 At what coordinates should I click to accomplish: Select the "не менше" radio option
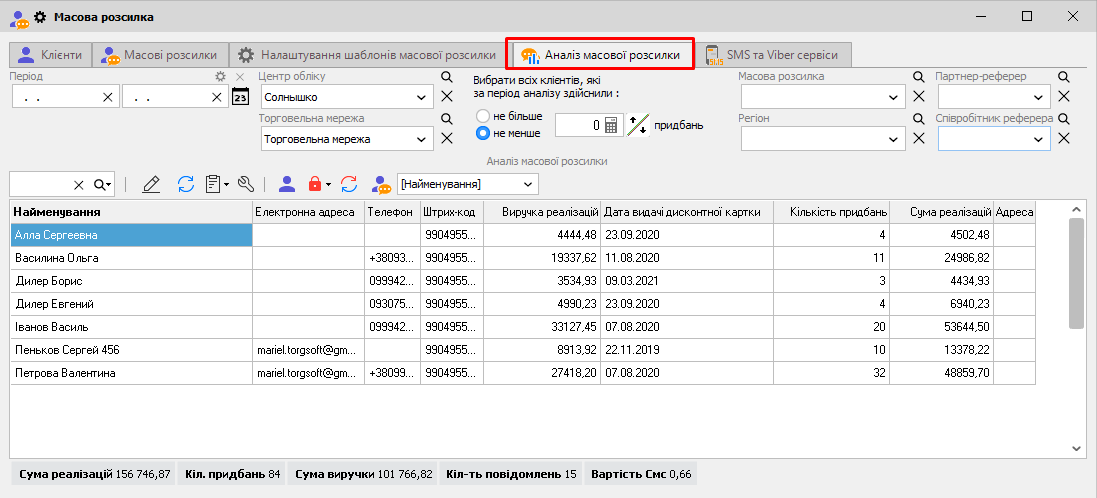(x=483, y=133)
